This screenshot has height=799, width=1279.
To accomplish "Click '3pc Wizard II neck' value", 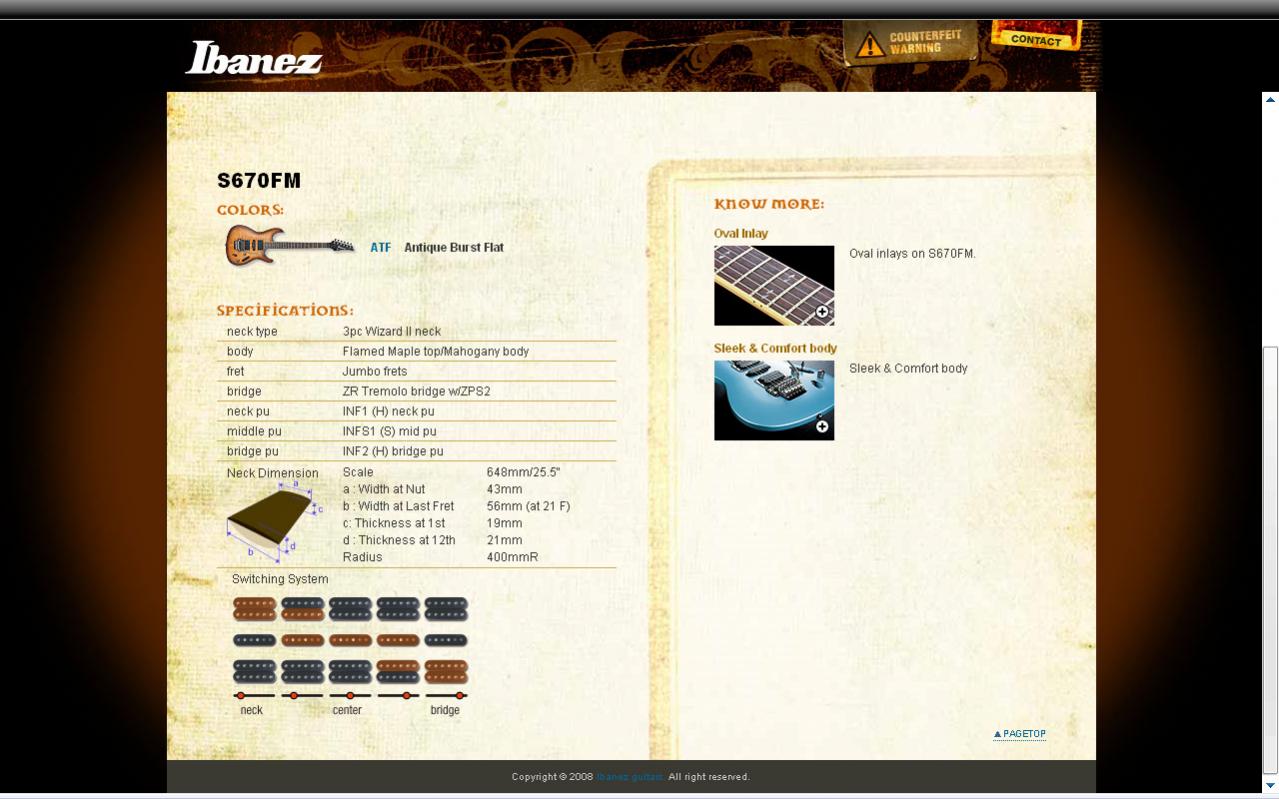I will pyautogui.click(x=392, y=332).
